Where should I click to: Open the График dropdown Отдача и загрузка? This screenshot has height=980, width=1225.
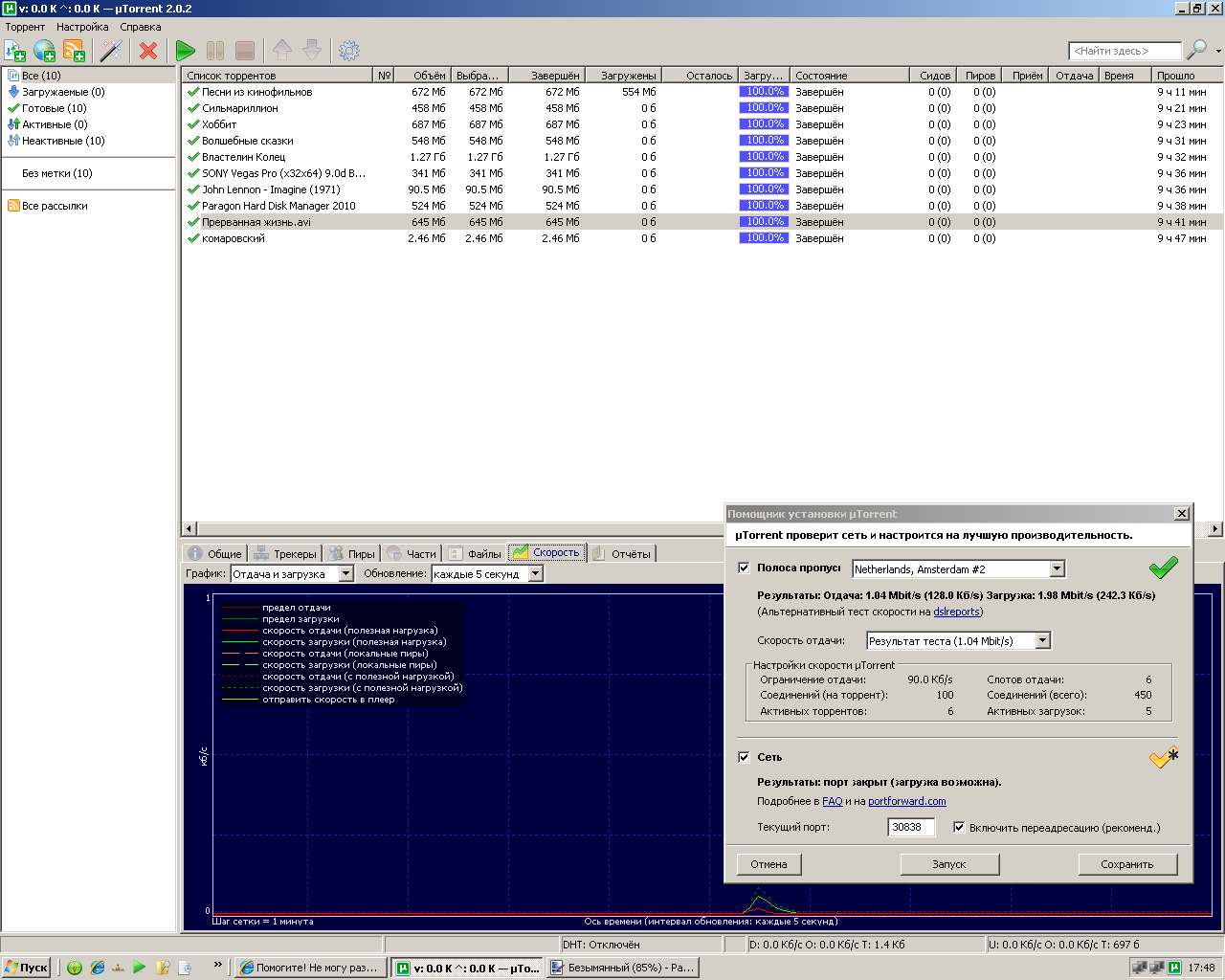click(345, 574)
